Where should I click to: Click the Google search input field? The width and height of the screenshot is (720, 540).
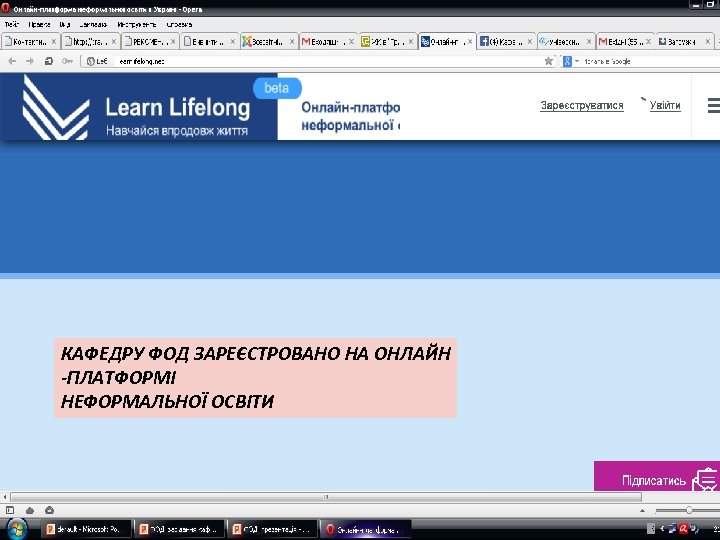click(x=650, y=61)
